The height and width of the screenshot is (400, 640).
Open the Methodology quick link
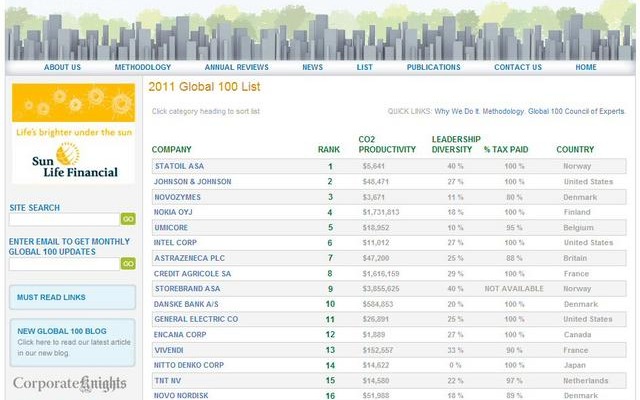coord(503,111)
